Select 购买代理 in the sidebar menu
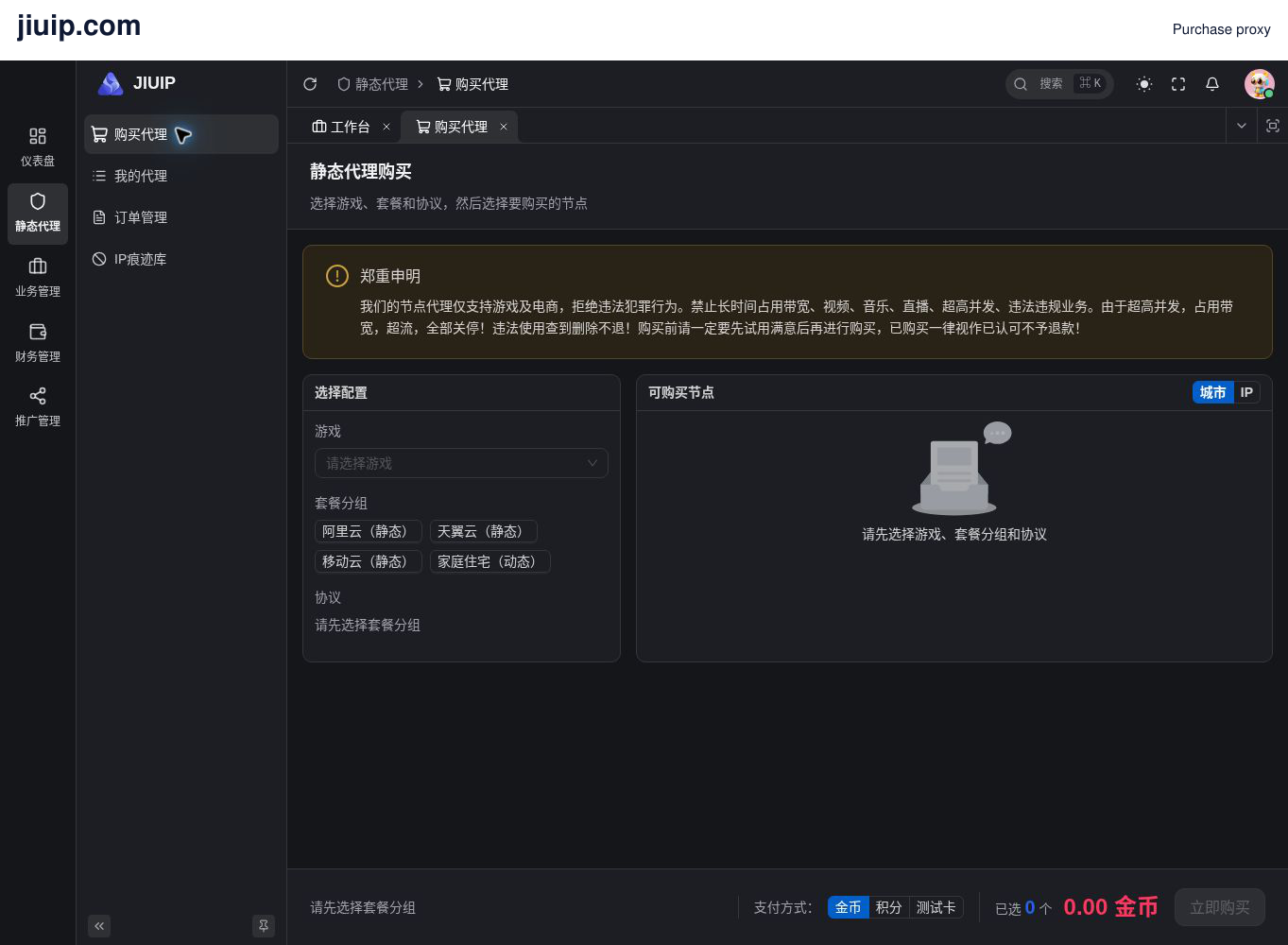Screen dimensions: 1288x945 (x=181, y=134)
